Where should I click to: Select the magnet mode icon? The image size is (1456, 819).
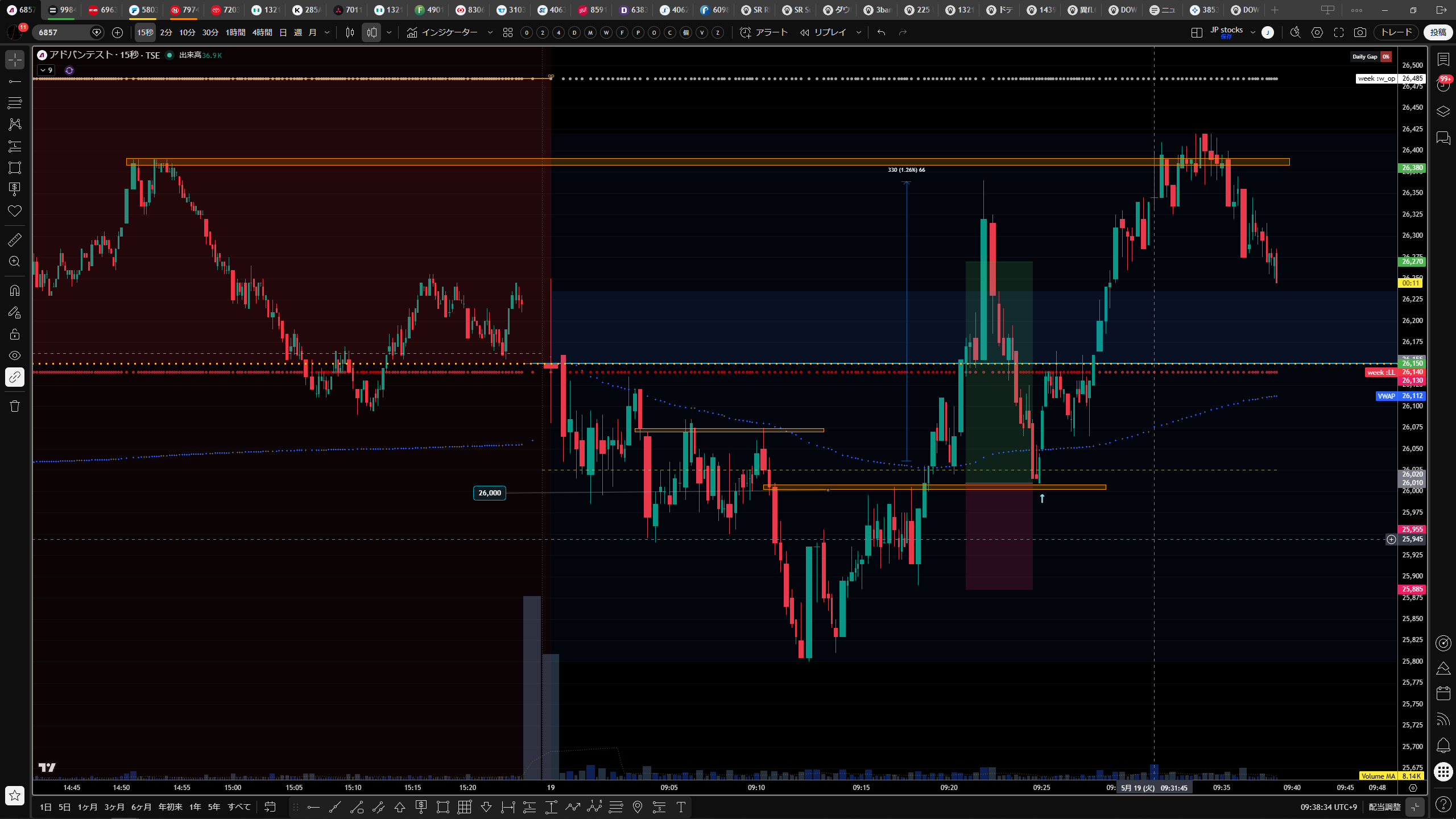15,291
